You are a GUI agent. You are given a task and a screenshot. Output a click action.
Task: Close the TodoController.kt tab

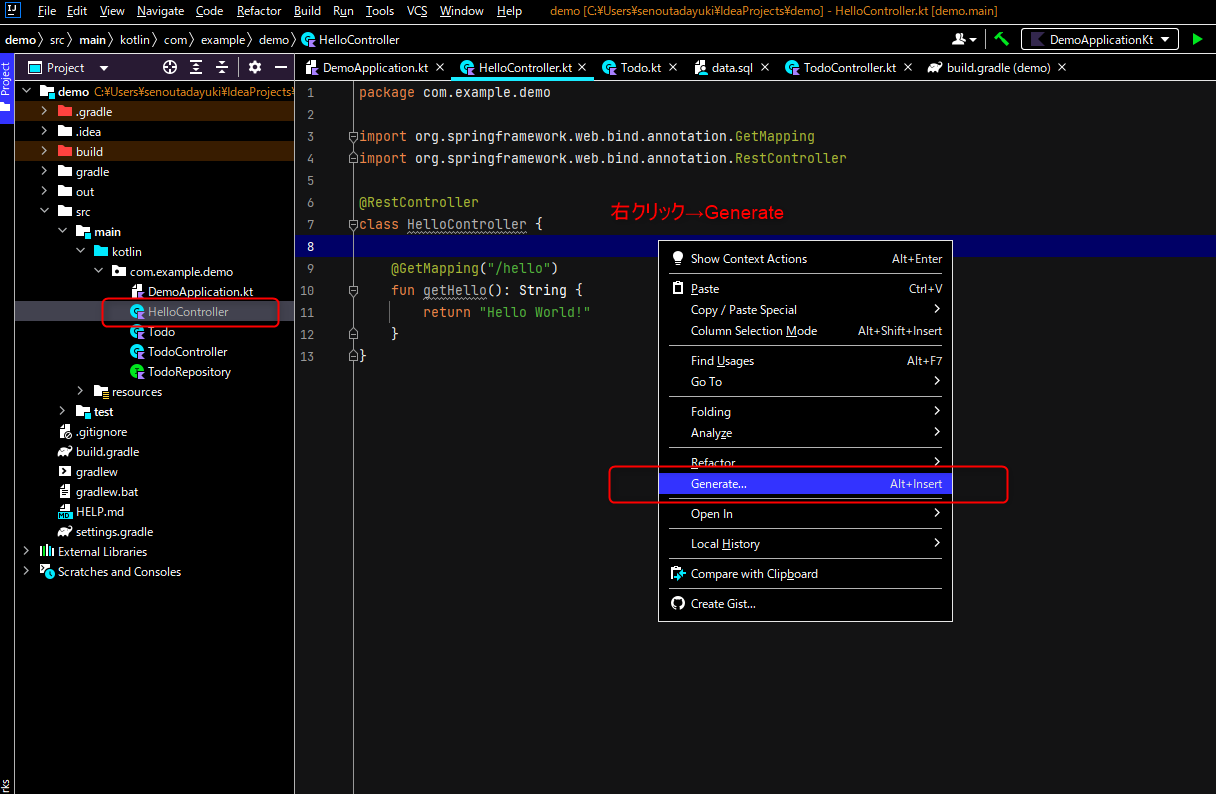tap(907, 68)
